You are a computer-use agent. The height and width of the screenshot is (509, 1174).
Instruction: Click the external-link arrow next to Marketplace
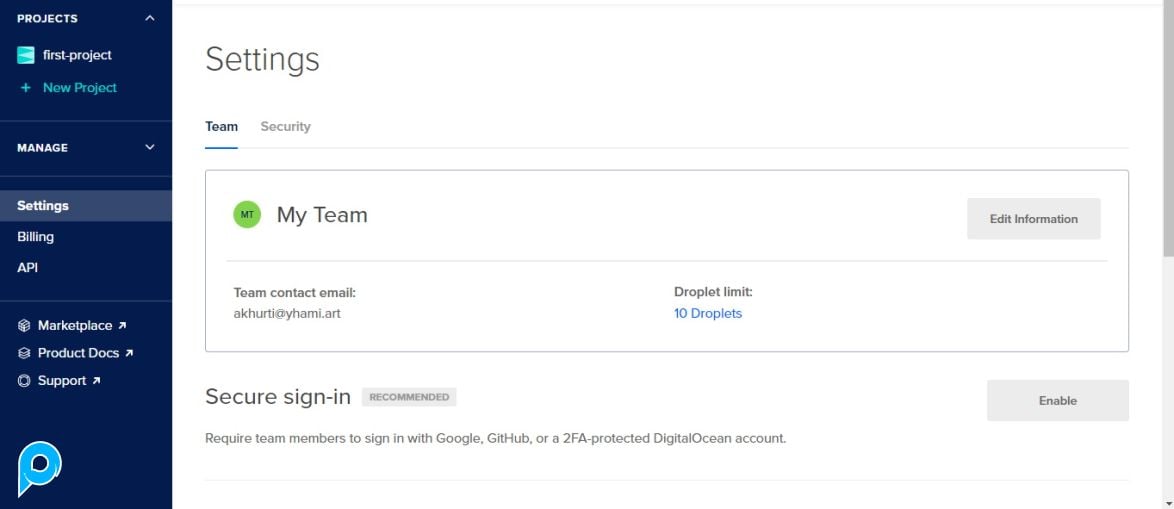point(122,326)
